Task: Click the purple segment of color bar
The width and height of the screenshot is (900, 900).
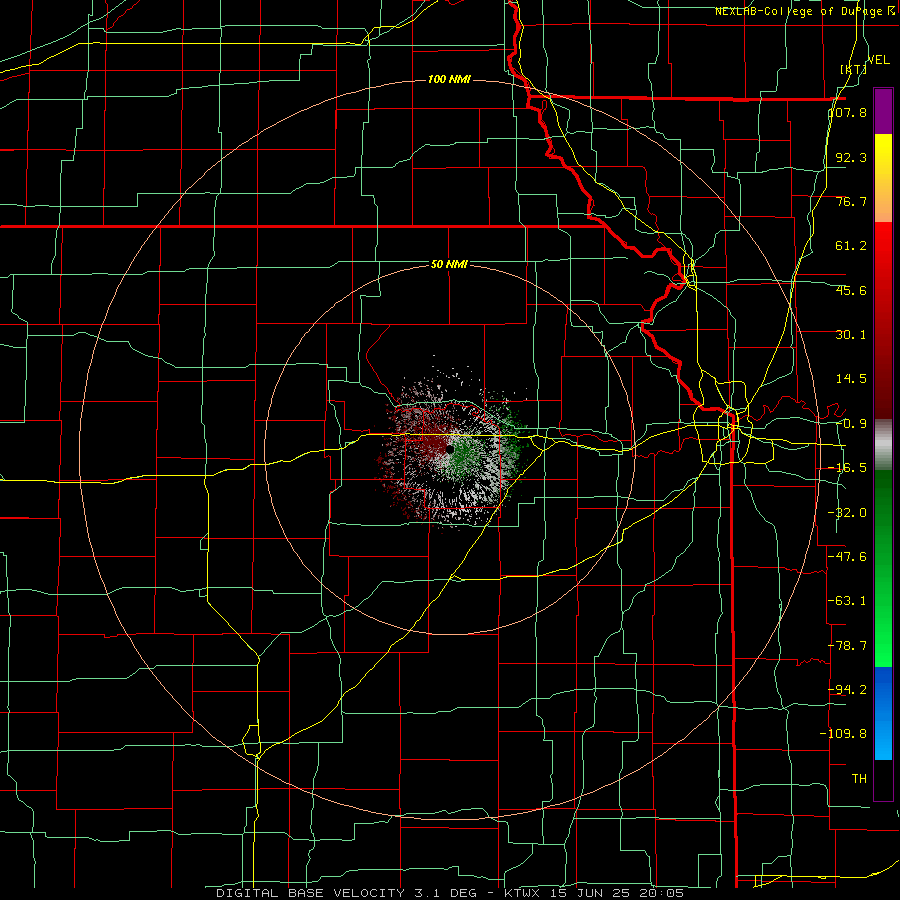Action: tap(883, 111)
